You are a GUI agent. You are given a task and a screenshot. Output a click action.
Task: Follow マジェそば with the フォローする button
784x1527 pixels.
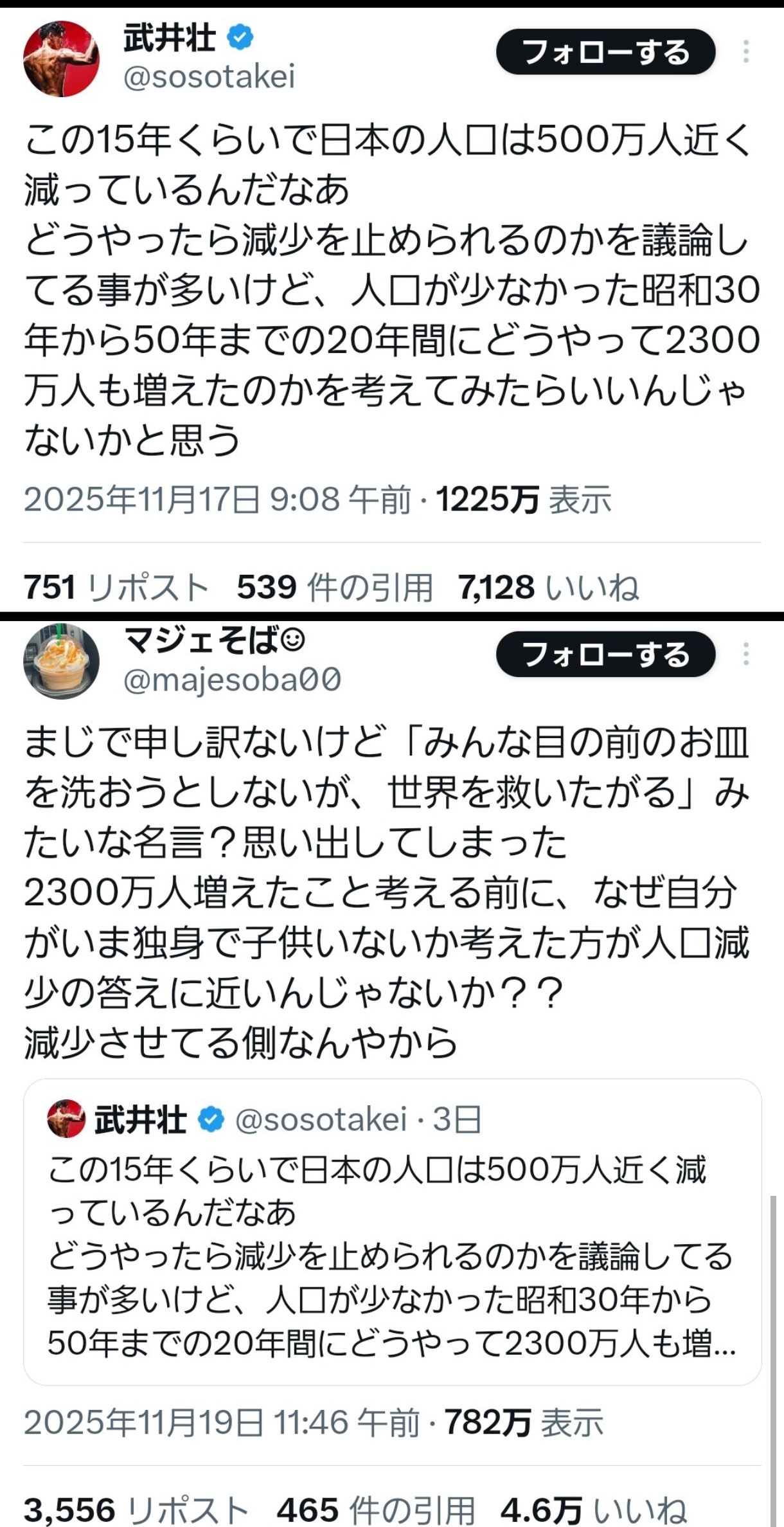[605, 655]
